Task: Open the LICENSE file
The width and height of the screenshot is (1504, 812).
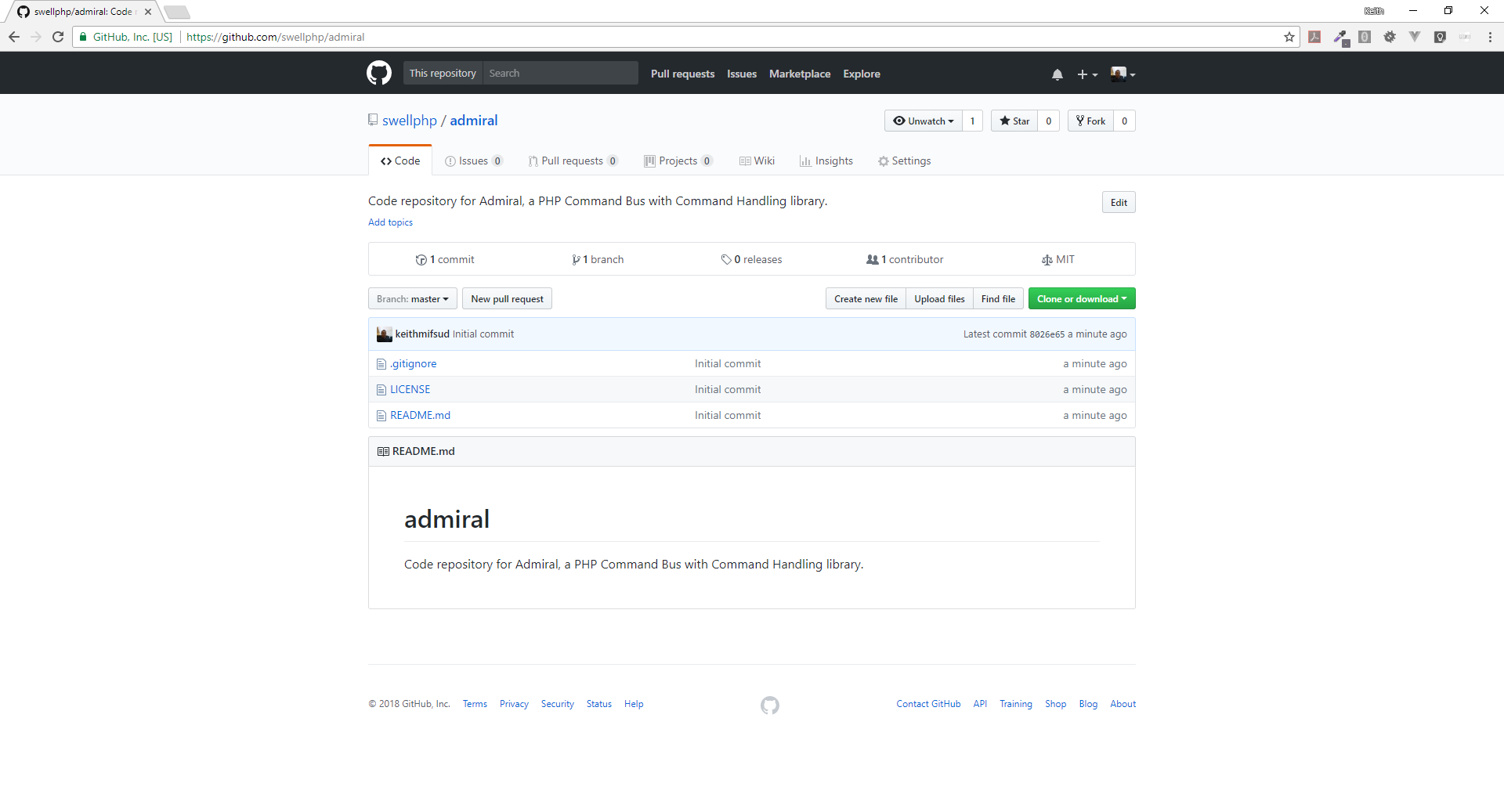Action: [410, 389]
